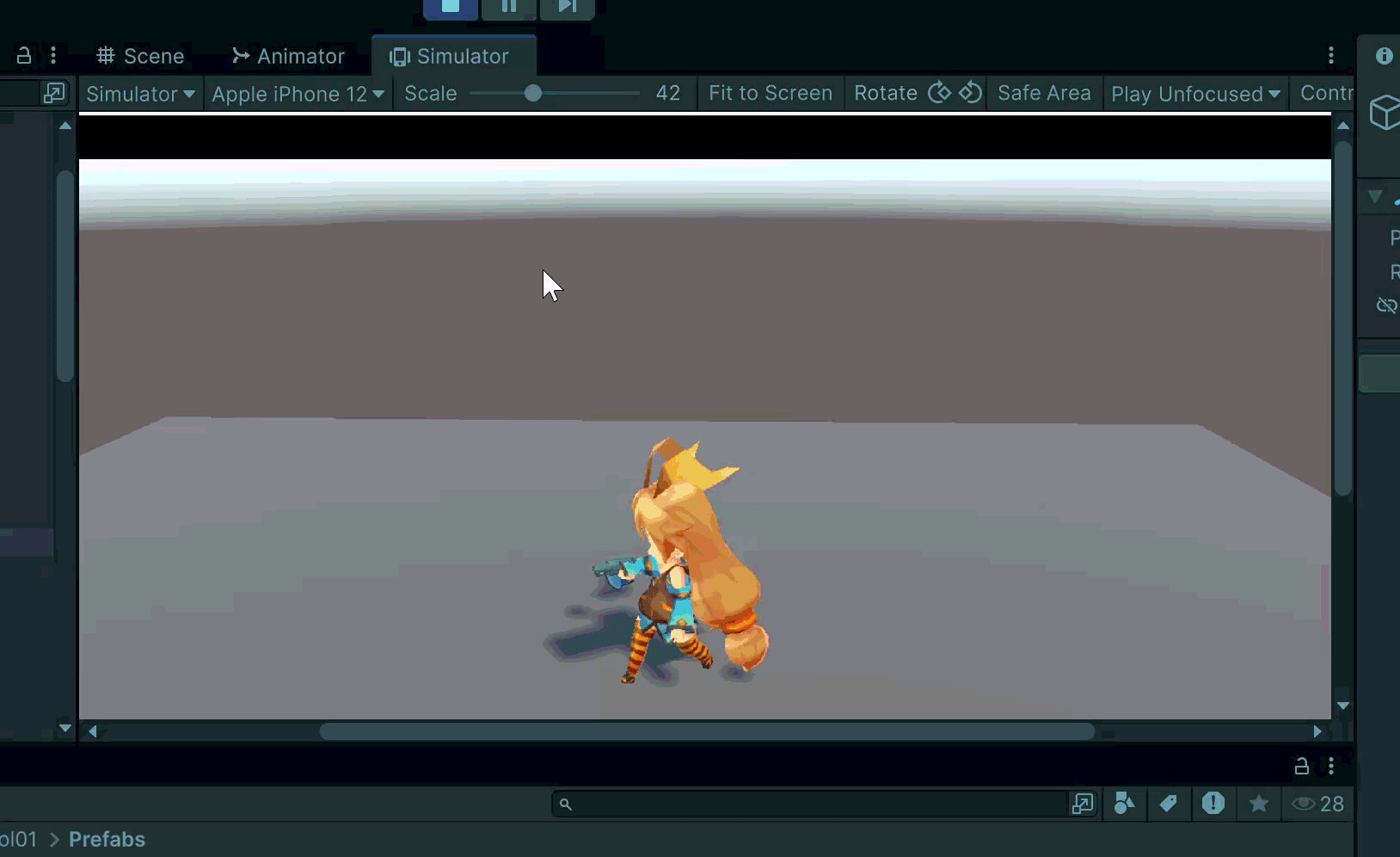This screenshot has width=1400, height=857.
Task: Click Search by Type icon
Action: click(1124, 804)
